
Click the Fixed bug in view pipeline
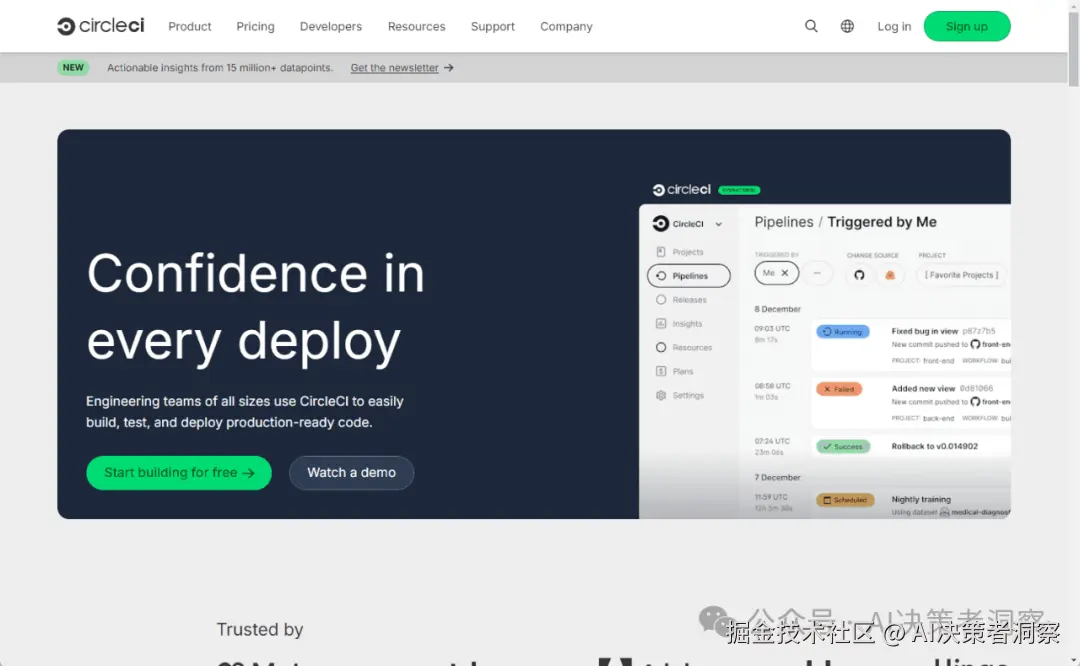924,331
